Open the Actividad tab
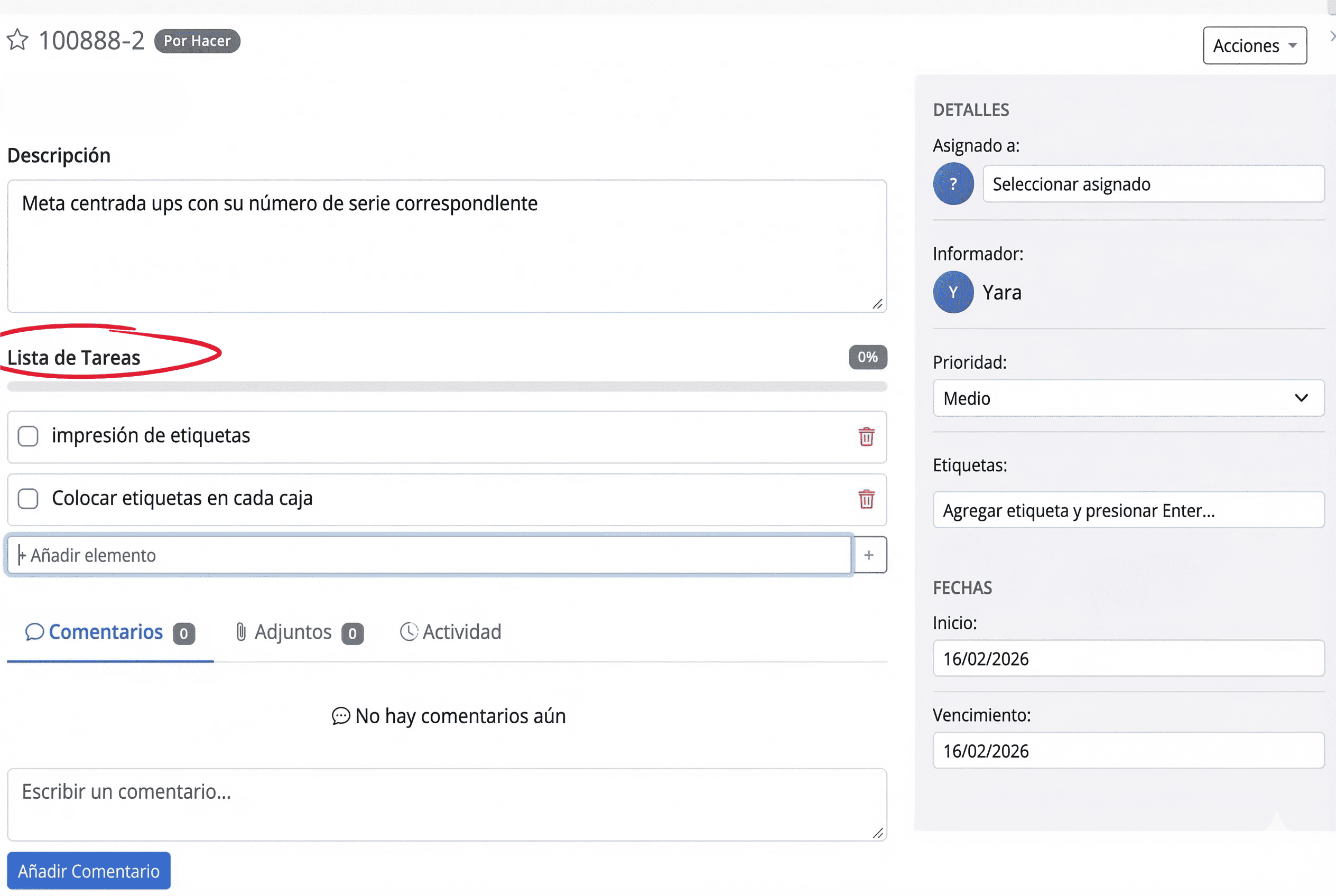The image size is (1336, 896). click(450, 632)
